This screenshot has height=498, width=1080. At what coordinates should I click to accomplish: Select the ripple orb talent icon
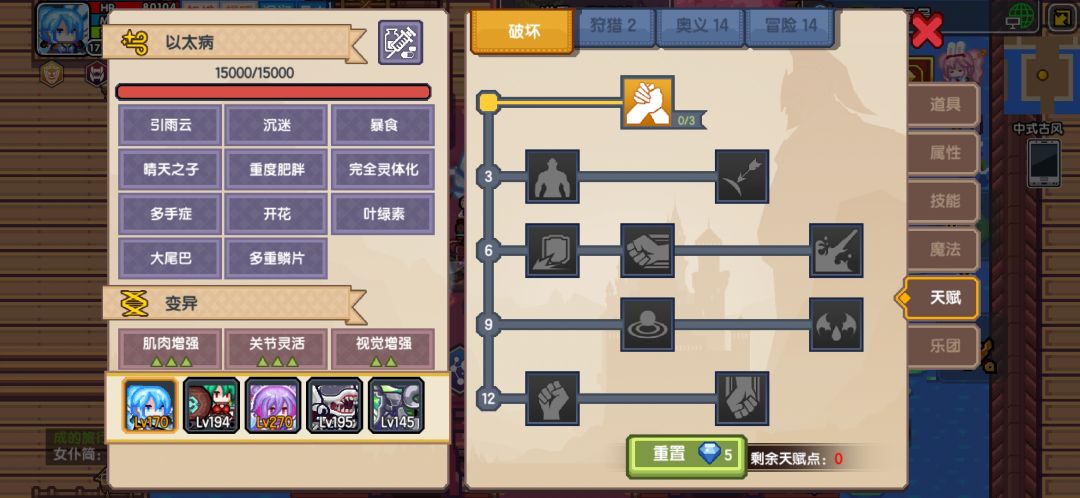(647, 324)
